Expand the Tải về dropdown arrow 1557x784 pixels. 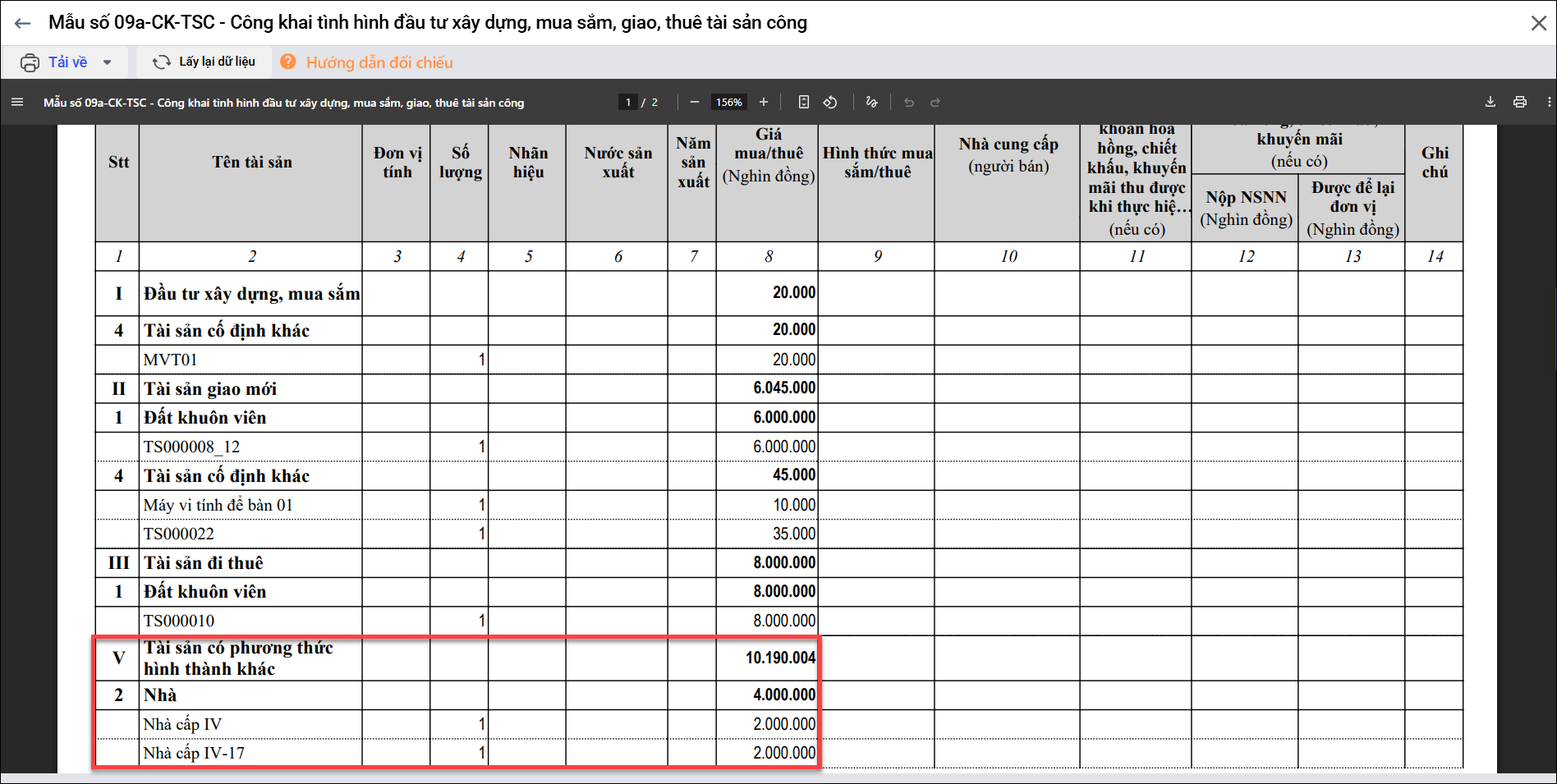108,62
